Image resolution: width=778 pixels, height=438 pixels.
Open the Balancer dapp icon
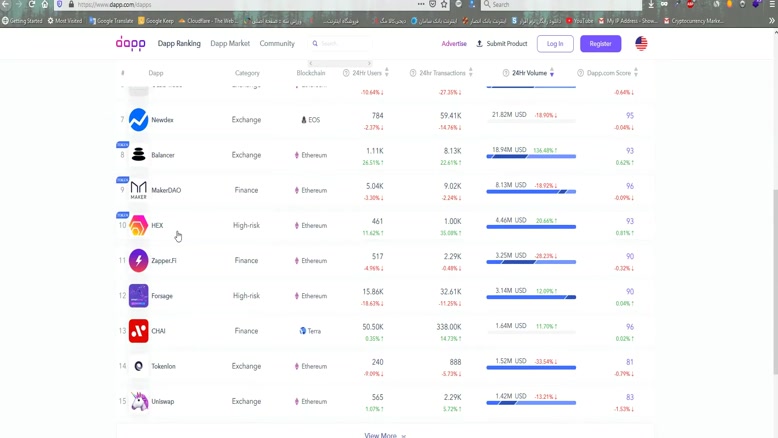pos(138,155)
